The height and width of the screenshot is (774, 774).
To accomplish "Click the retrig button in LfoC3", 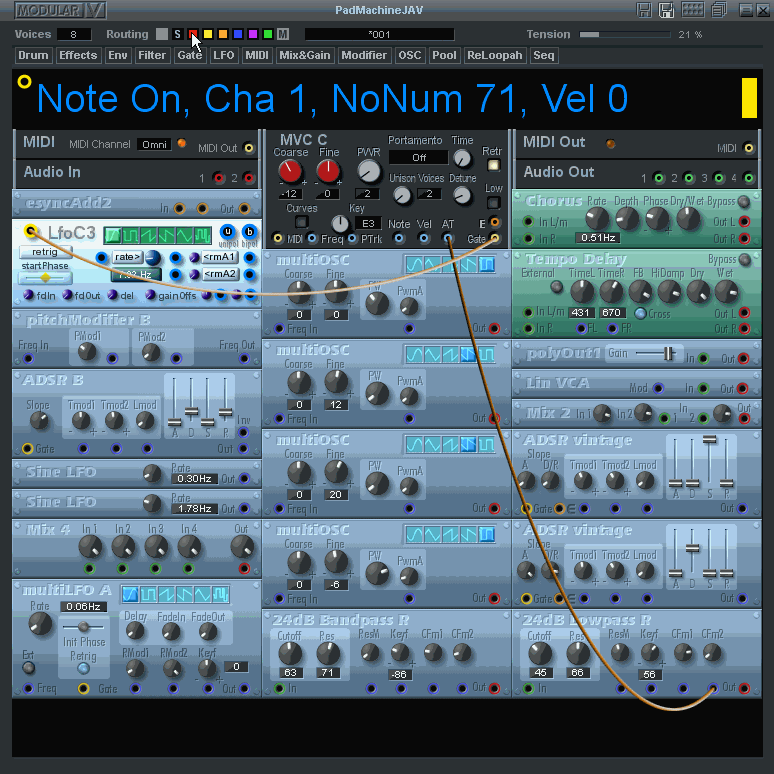I will (x=45, y=252).
